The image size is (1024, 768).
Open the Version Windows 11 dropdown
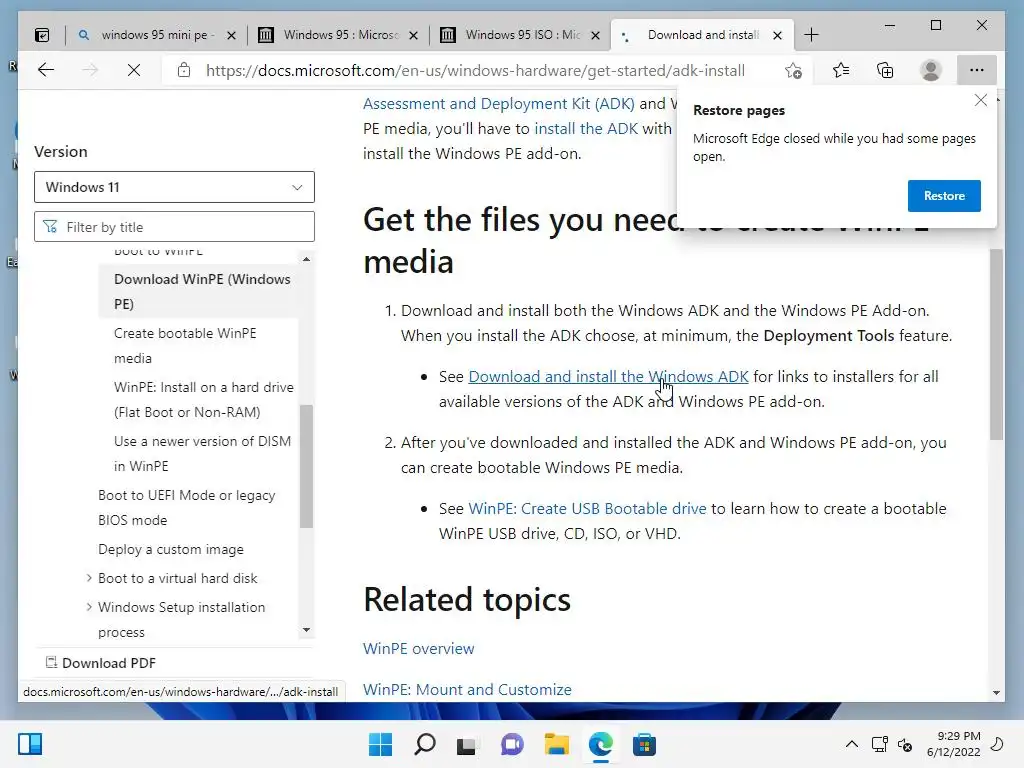coord(174,187)
